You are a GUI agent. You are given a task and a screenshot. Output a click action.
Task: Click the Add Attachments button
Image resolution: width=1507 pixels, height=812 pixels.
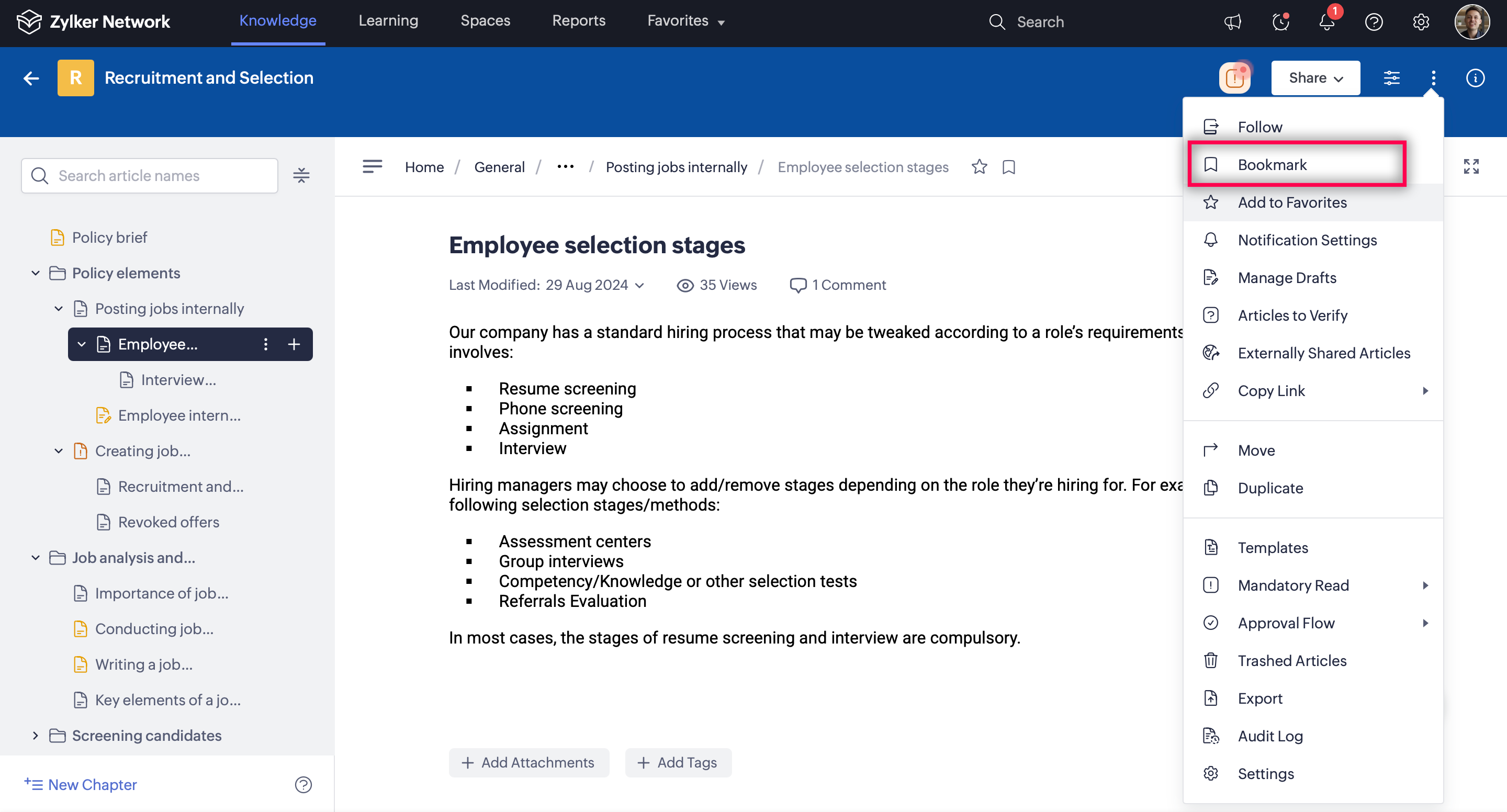point(528,762)
